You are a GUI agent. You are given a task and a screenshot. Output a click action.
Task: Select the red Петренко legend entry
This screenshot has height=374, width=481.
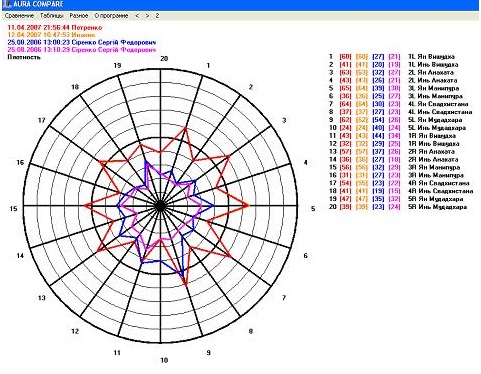pyautogui.click(x=55, y=28)
